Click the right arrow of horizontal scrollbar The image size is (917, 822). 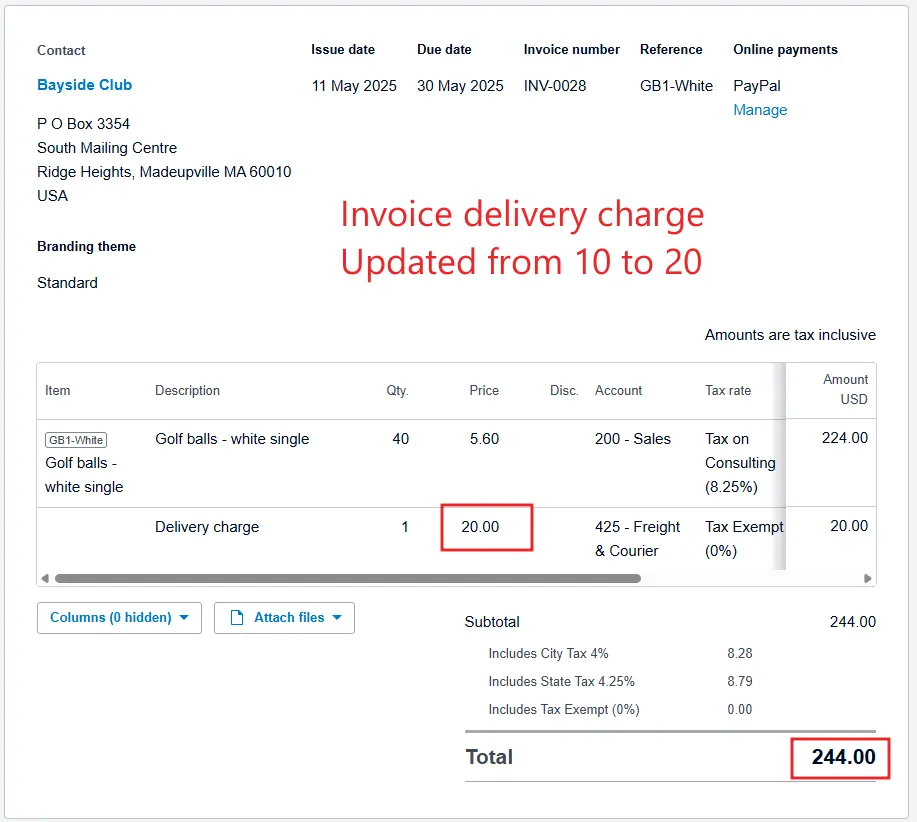point(868,578)
